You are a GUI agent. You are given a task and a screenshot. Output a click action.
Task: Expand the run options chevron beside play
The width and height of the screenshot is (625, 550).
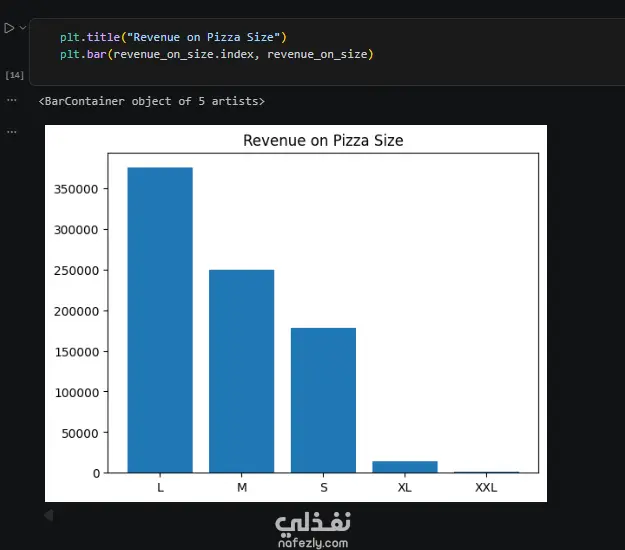pyautogui.click(x=23, y=28)
